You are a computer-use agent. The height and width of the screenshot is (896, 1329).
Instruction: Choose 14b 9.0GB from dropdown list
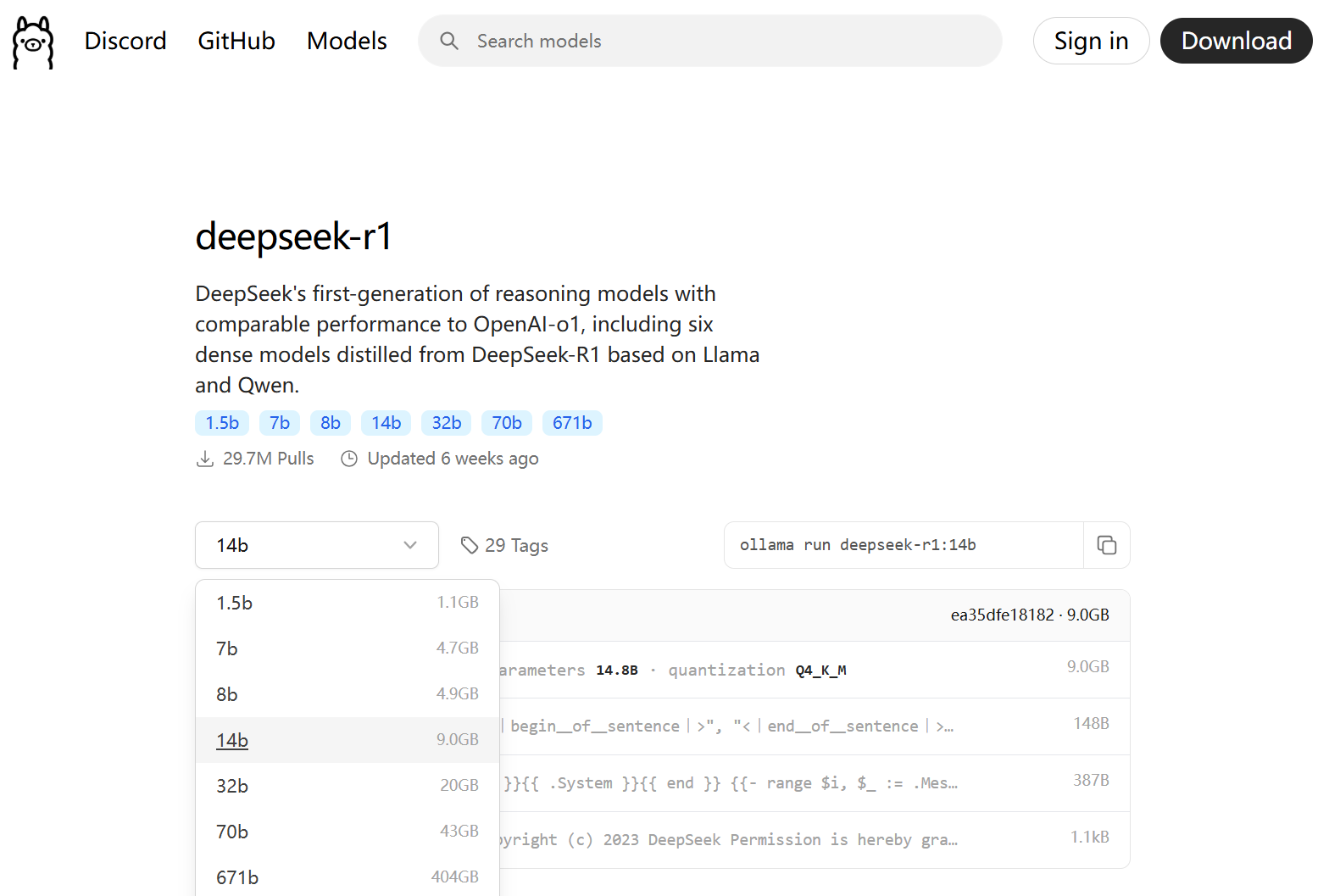pos(348,740)
